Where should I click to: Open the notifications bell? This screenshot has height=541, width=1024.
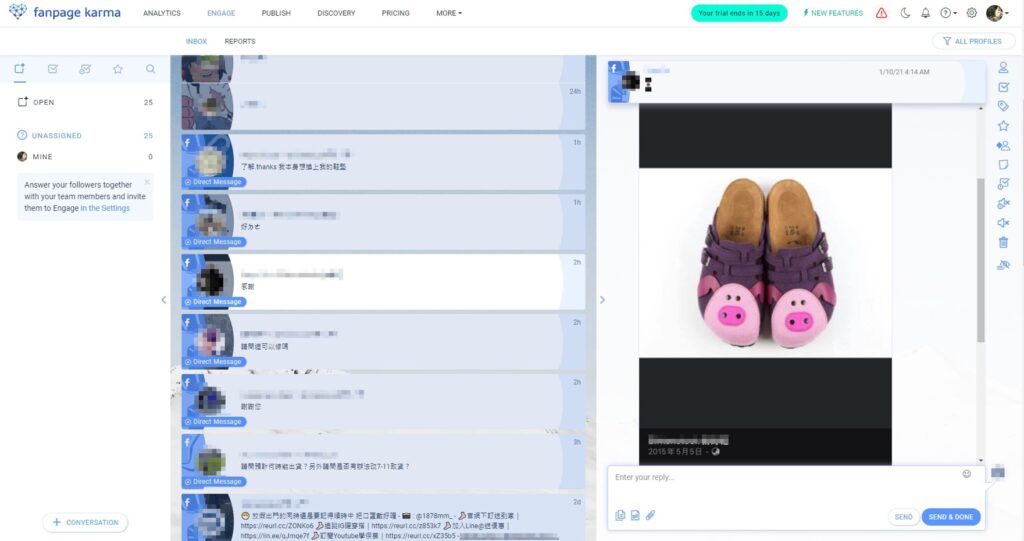point(925,13)
